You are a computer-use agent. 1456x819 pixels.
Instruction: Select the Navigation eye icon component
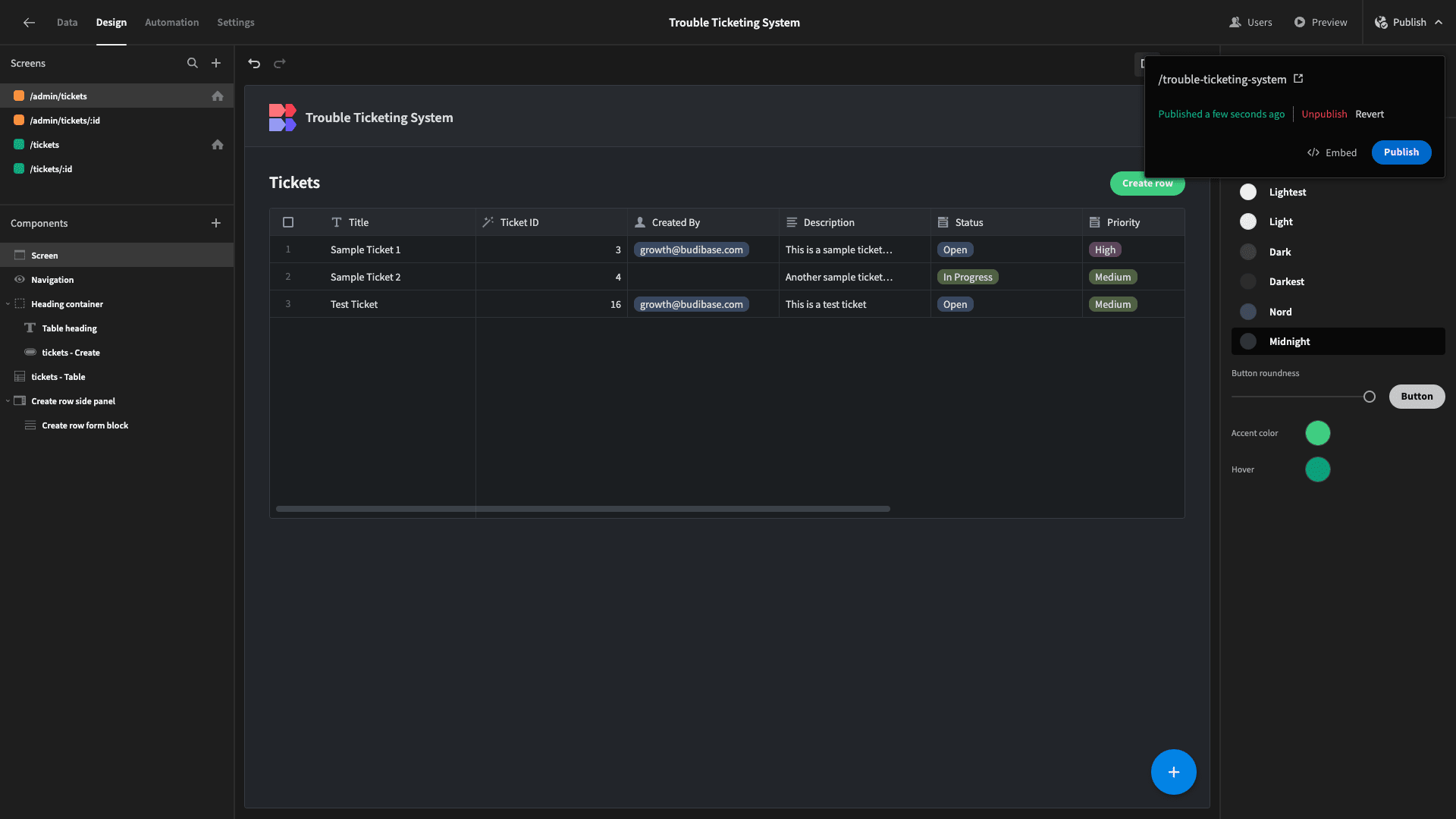(20, 280)
